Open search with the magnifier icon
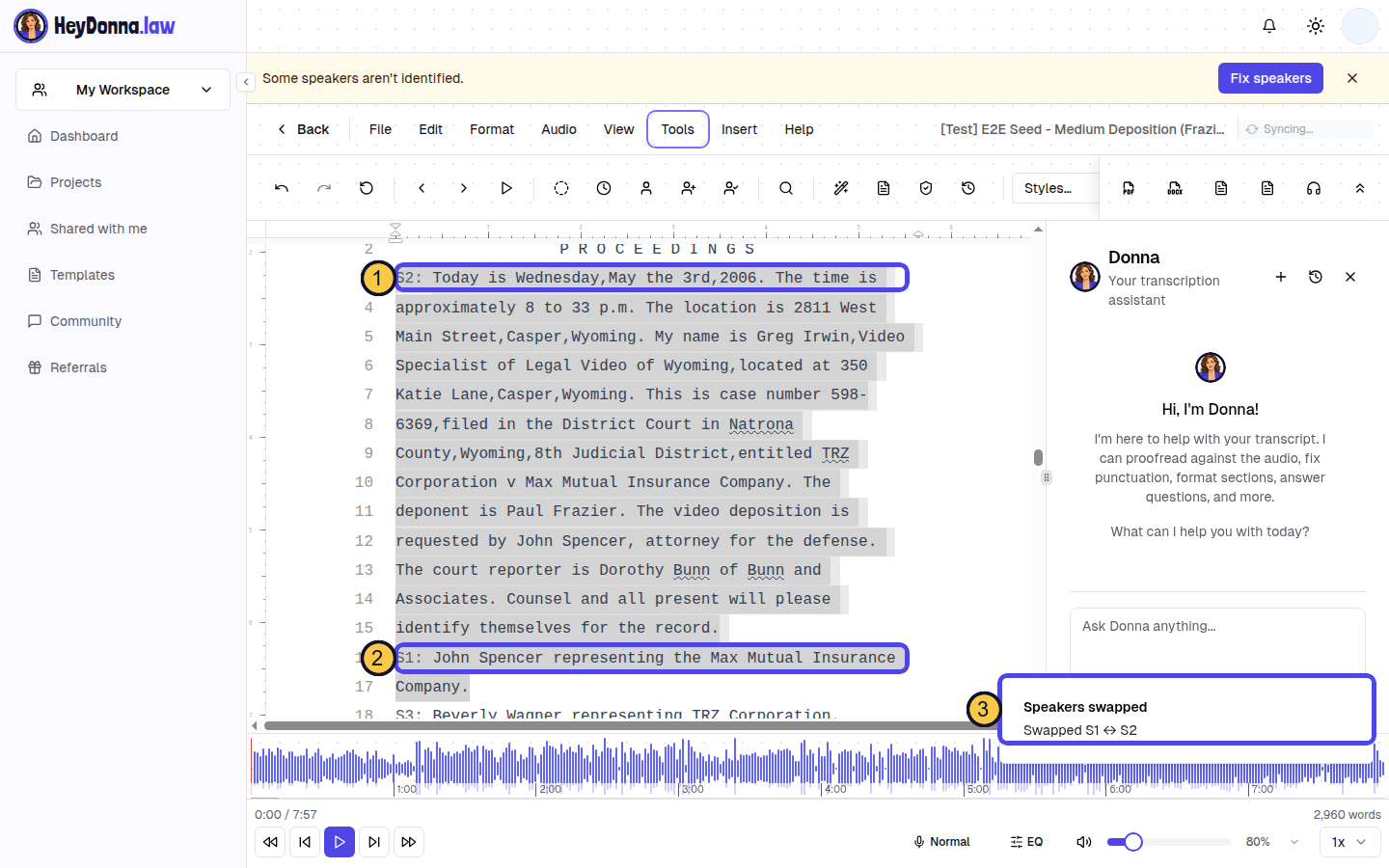Image resolution: width=1389 pixels, height=868 pixels. 786,188
